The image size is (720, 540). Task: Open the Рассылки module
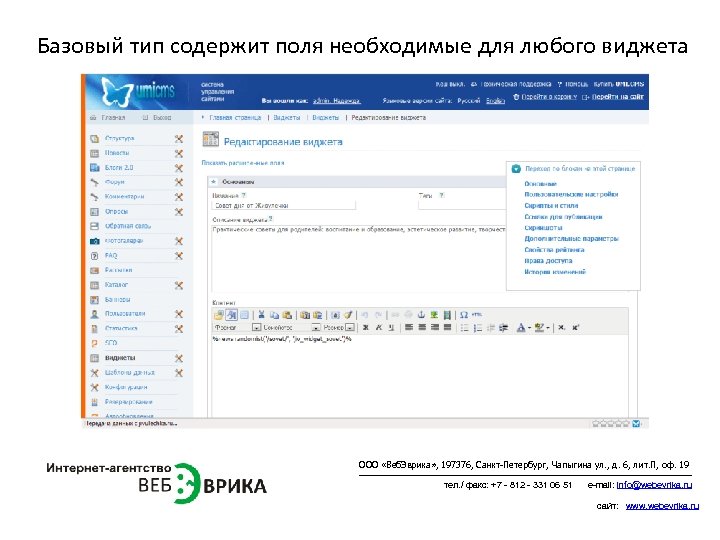tap(118, 270)
